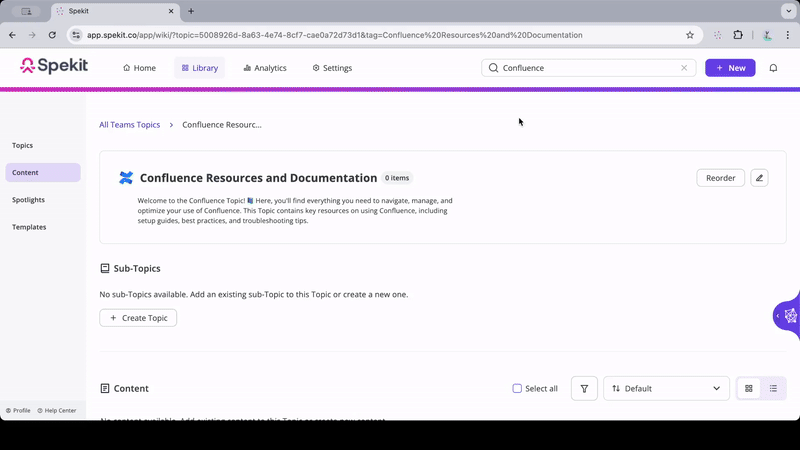The height and width of the screenshot is (450, 800).
Task: Clear the search field with the X
Action: [684, 68]
